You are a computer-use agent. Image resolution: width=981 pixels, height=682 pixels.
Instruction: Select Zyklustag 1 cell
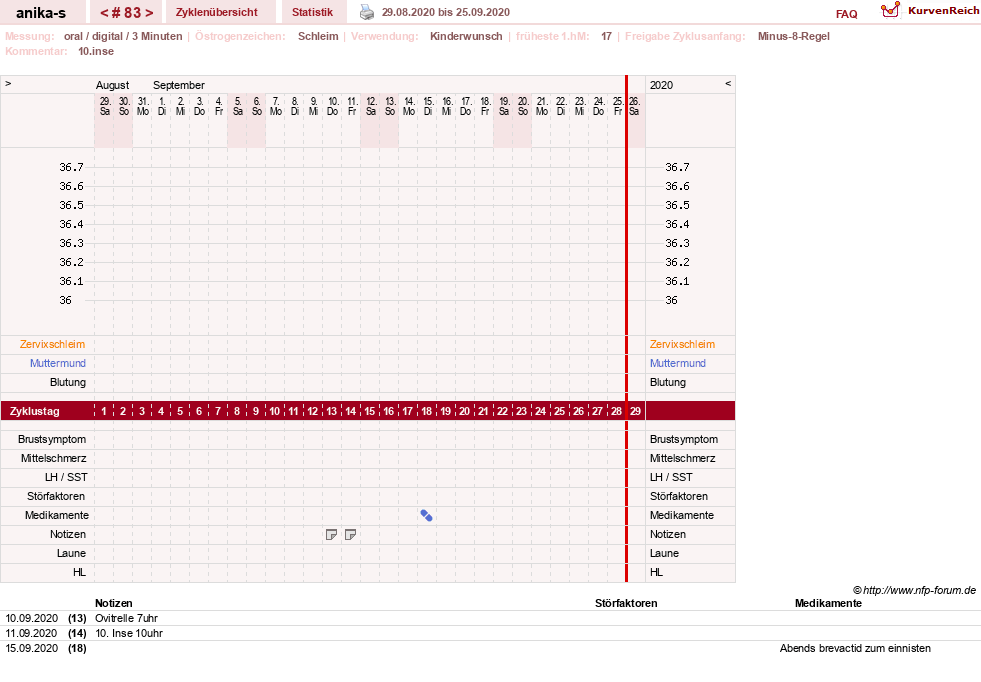(104, 411)
